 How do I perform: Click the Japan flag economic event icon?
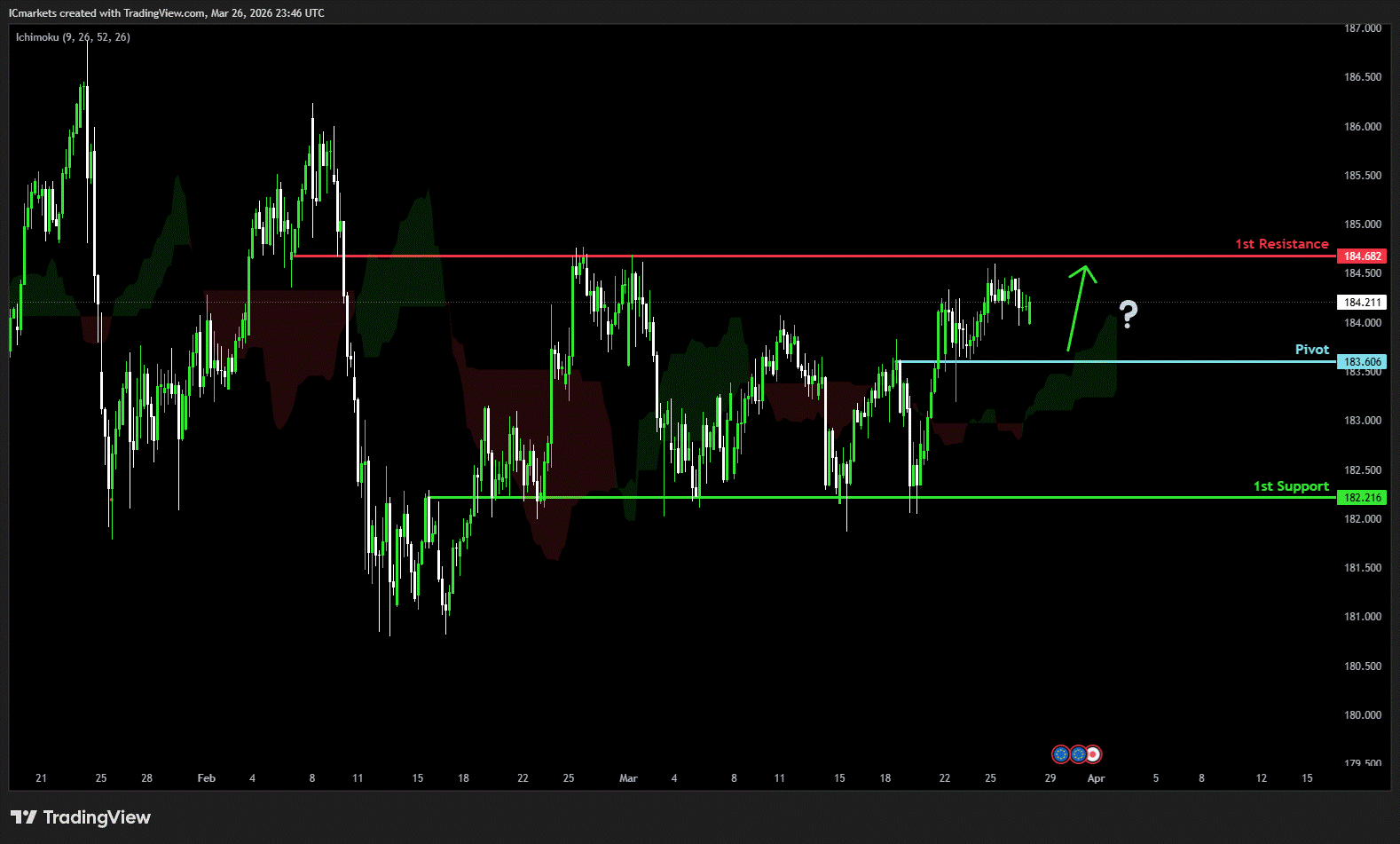coord(1094,754)
